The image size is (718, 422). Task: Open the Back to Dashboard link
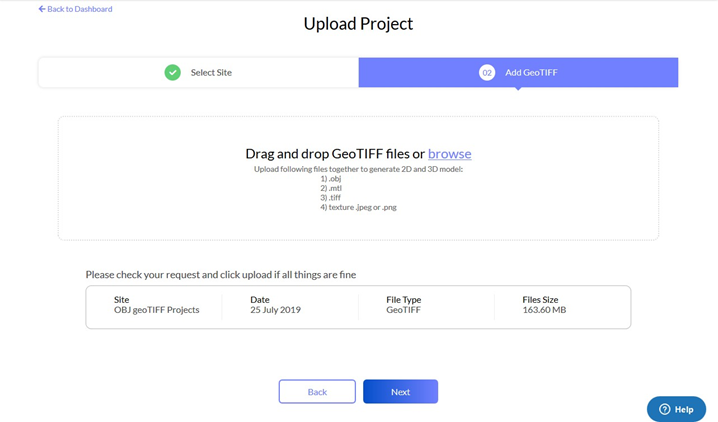coord(76,9)
